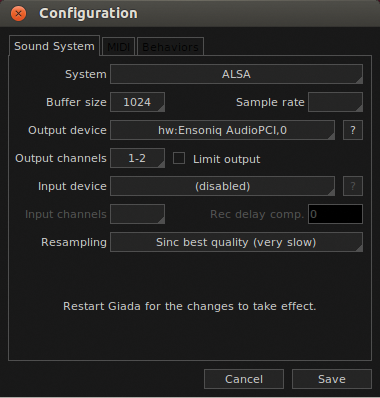Open the Buffer size dropdown set to 1024
Image resolution: width=380 pixels, height=398 pixels.
[x=137, y=102]
